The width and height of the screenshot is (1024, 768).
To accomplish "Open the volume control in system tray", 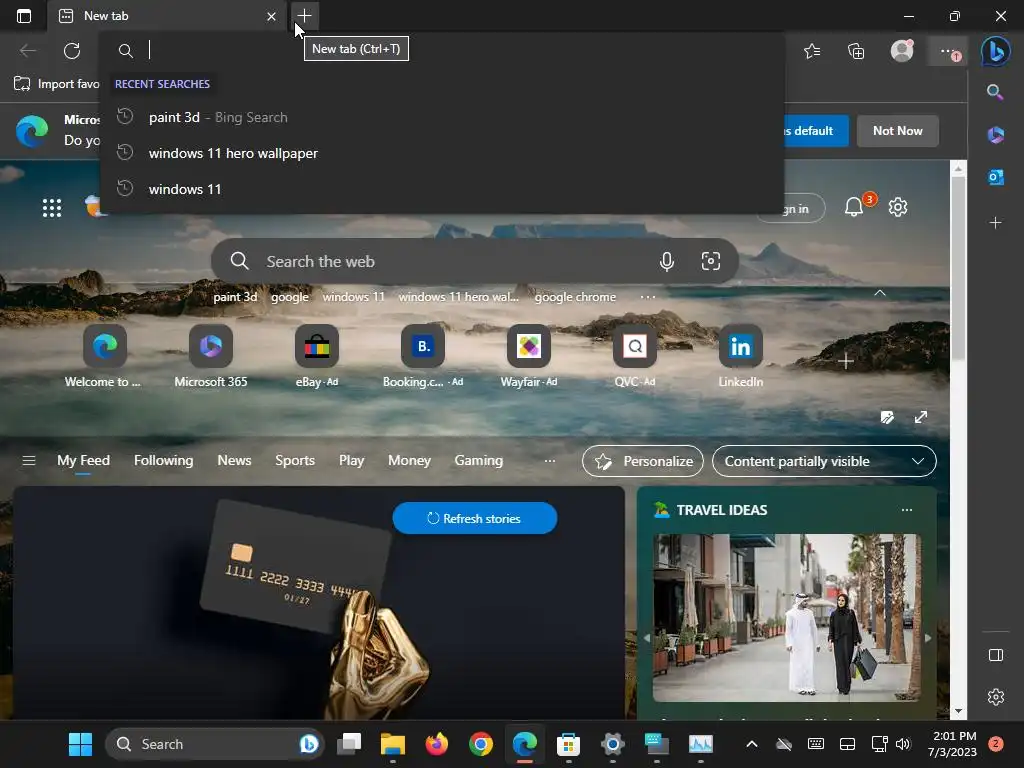I will (x=903, y=744).
